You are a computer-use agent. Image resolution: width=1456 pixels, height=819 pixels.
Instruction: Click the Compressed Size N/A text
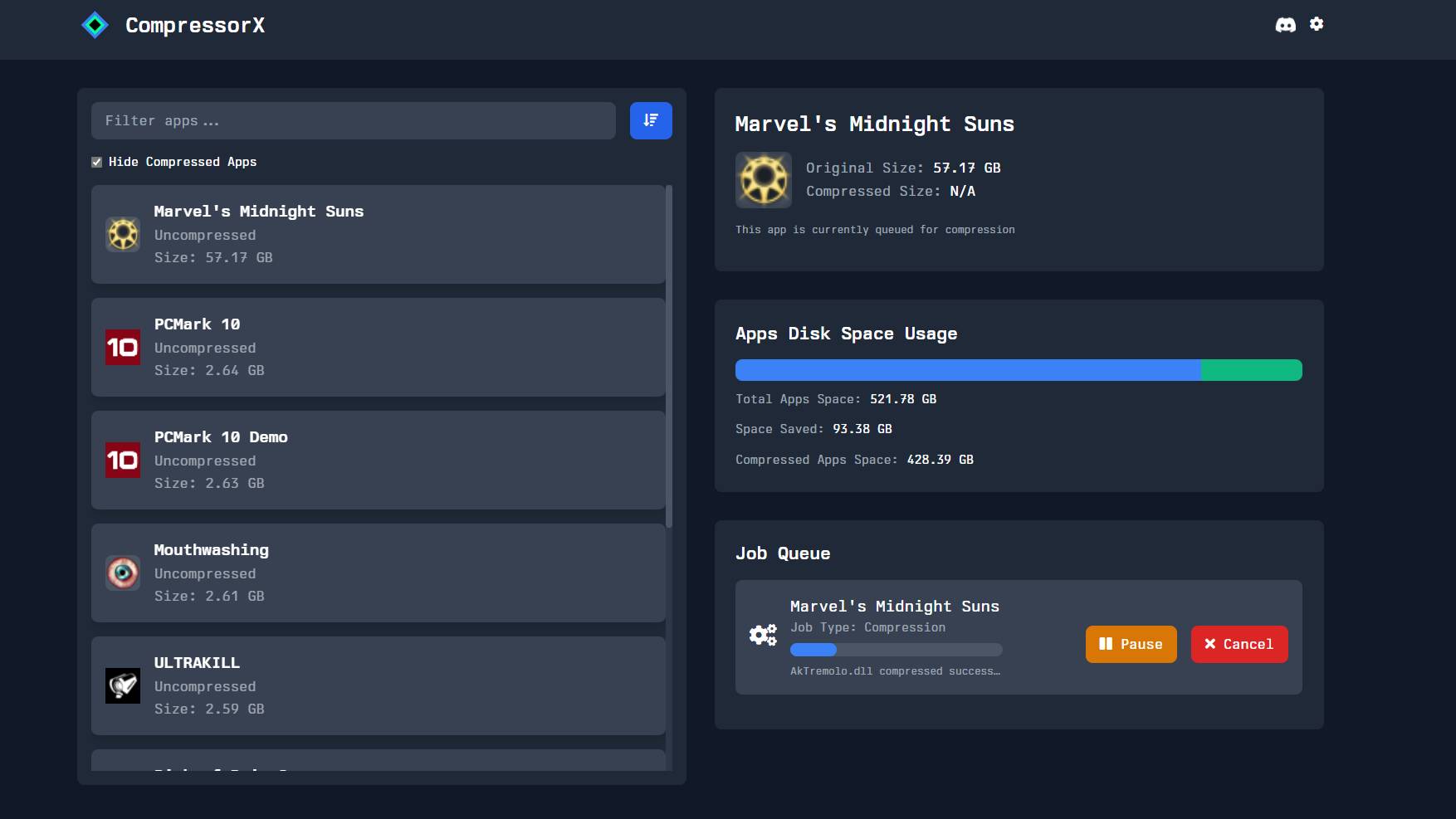tap(891, 191)
